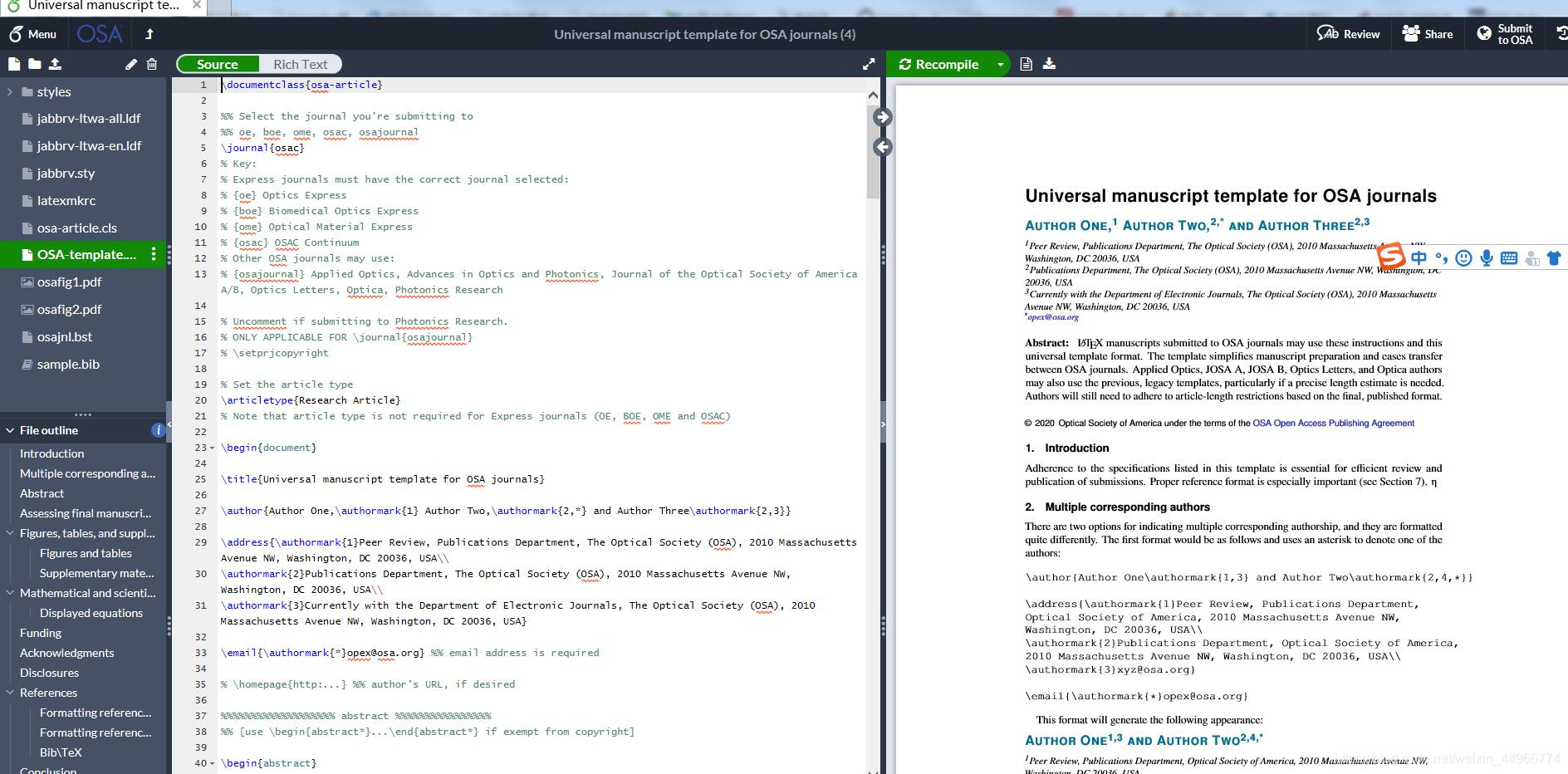Open the Overleaf Menu
The height and width of the screenshot is (774, 1568).
tap(33, 34)
